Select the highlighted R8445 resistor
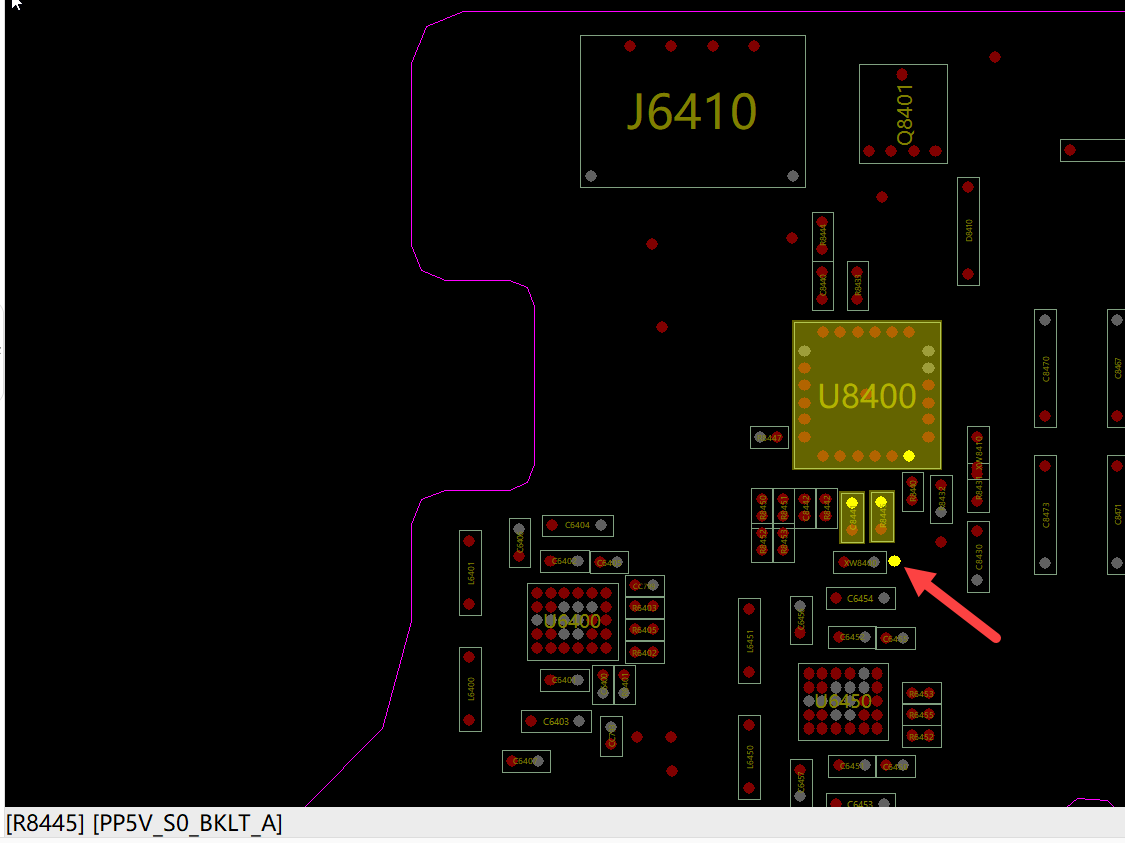 882,517
